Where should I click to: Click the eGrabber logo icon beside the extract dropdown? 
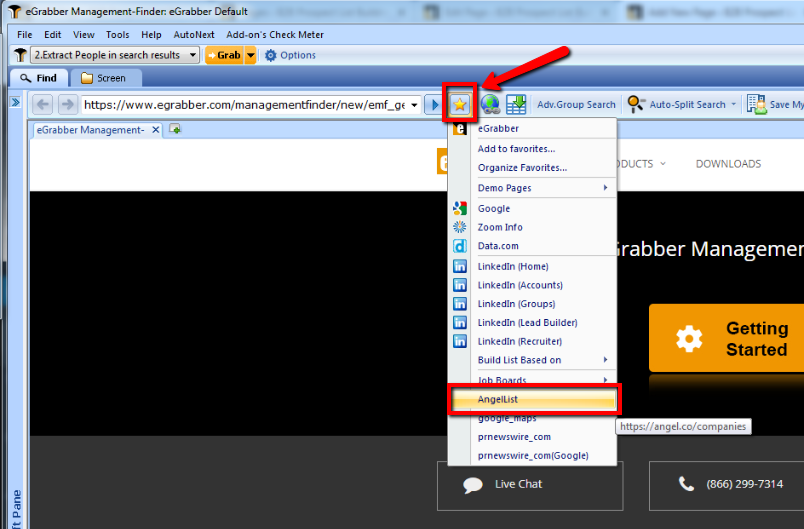(x=20, y=55)
